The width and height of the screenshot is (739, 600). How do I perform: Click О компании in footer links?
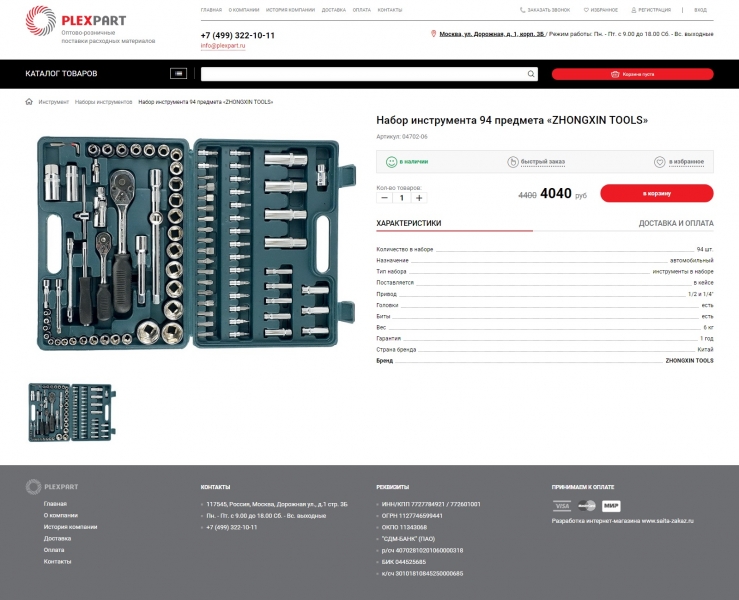61,516
